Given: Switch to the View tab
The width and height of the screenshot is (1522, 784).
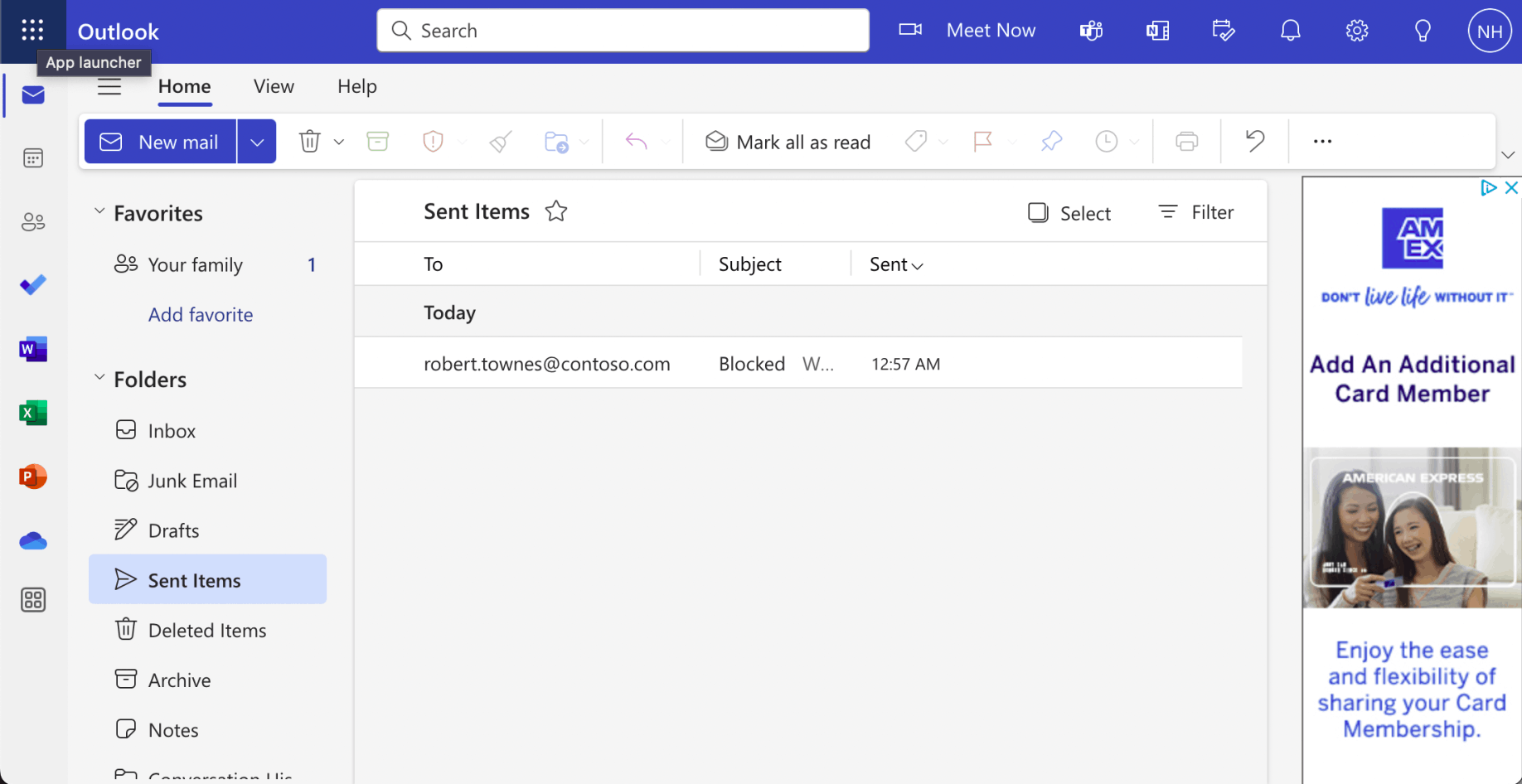Looking at the screenshot, I should (x=274, y=86).
